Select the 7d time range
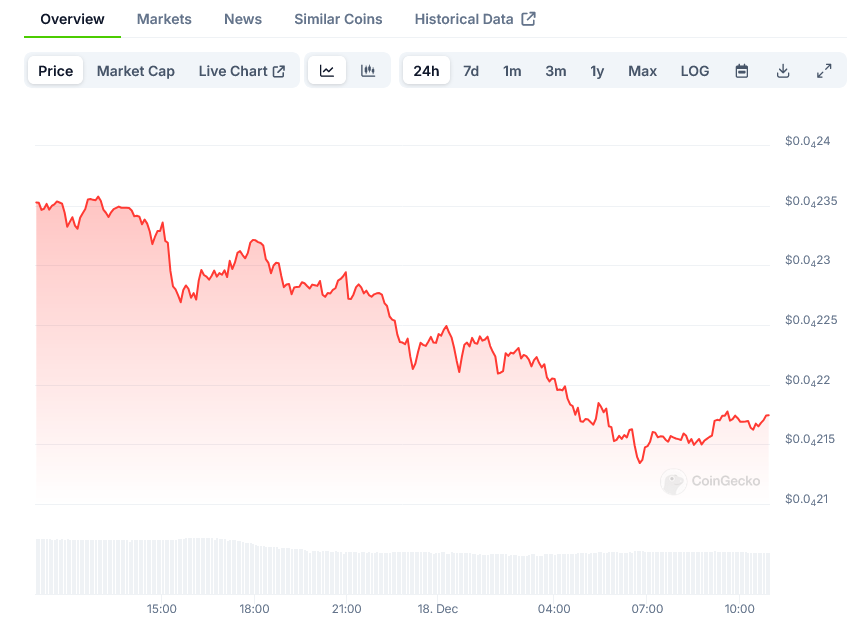847x630 pixels. click(x=471, y=71)
